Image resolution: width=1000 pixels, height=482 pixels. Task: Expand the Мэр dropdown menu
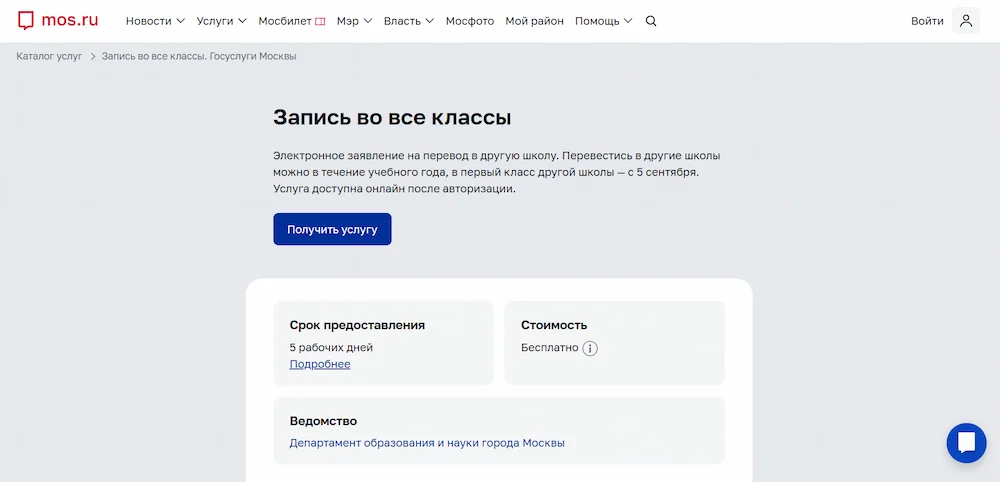(x=355, y=21)
